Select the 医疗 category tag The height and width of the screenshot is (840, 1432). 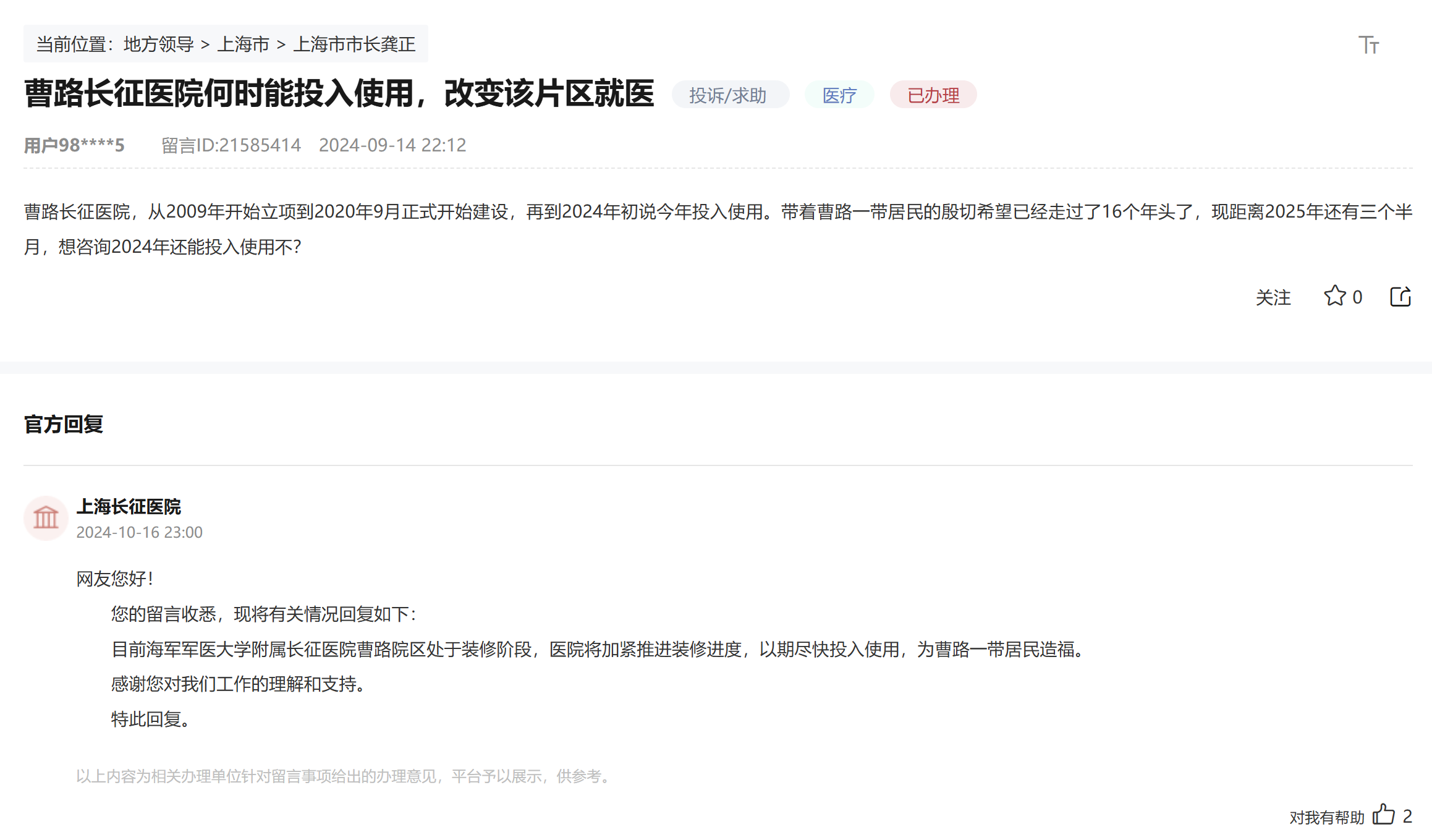pos(839,95)
